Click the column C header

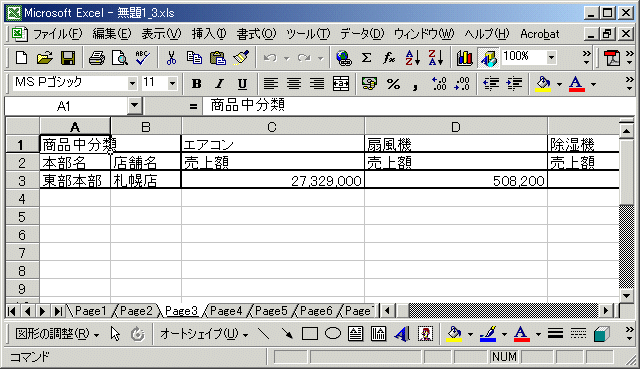point(272,127)
